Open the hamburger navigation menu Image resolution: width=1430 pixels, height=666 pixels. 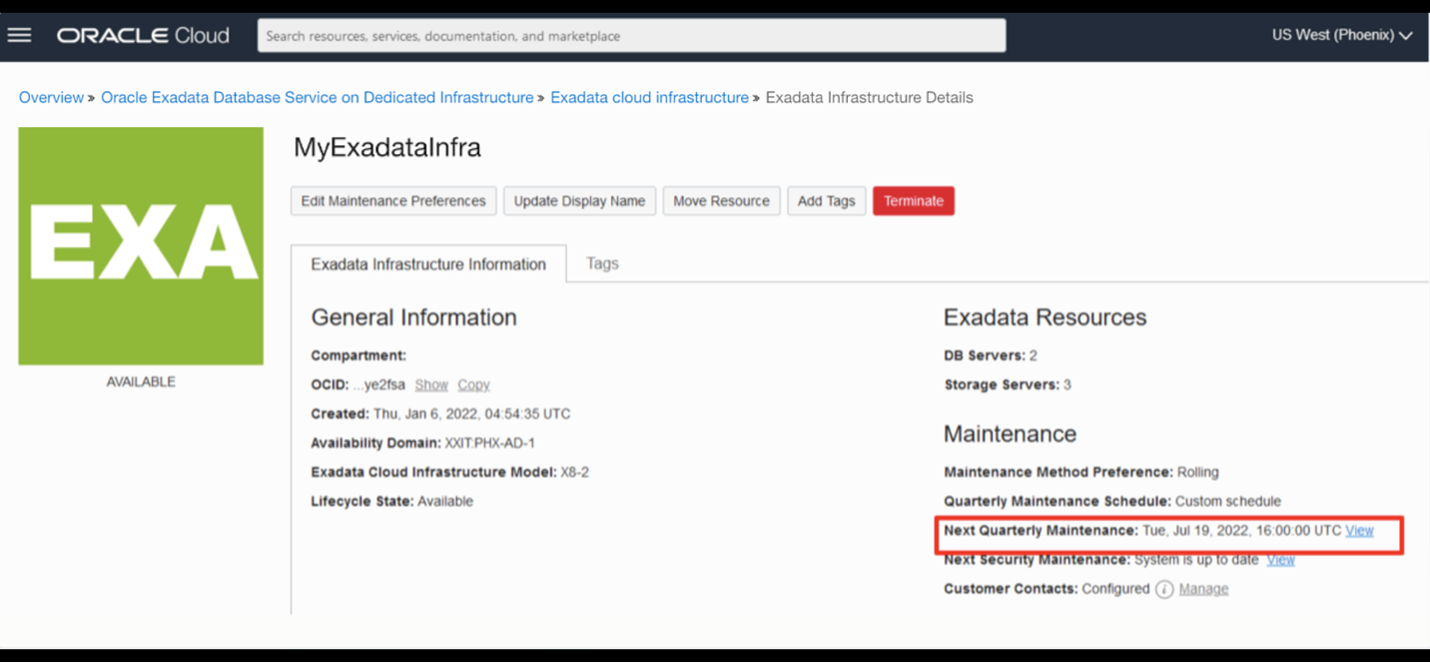20,35
